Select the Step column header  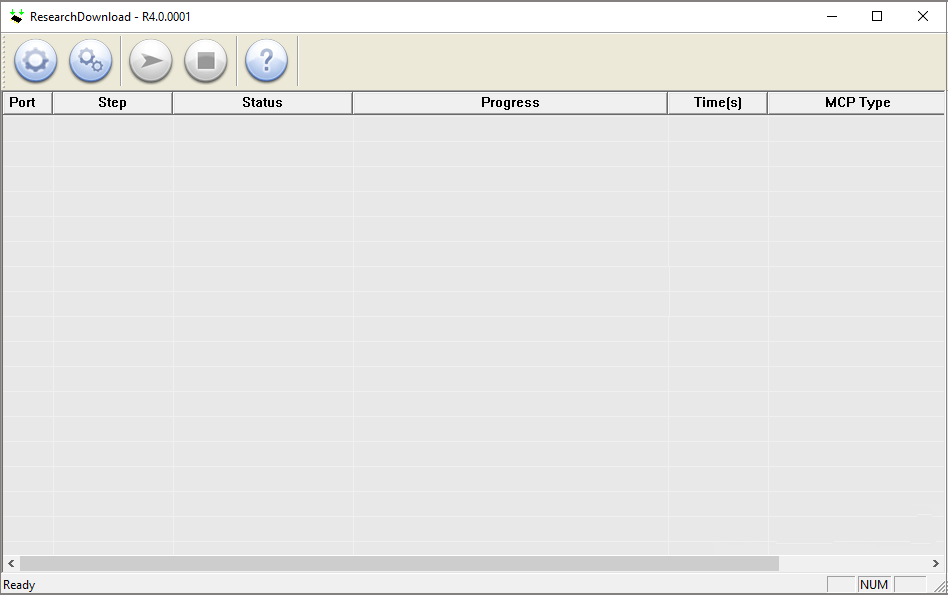coord(112,103)
